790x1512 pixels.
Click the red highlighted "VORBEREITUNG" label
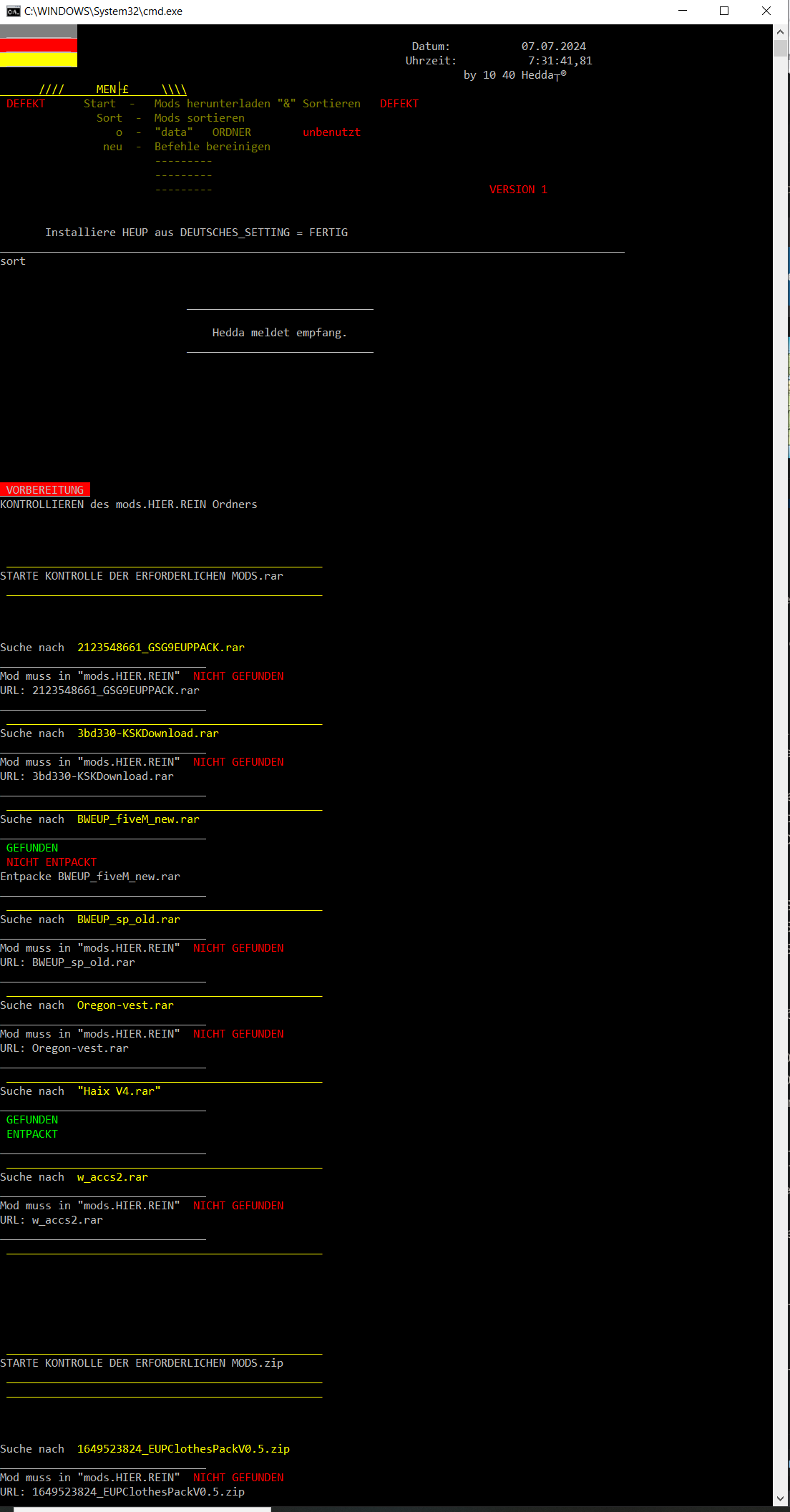pos(45,490)
